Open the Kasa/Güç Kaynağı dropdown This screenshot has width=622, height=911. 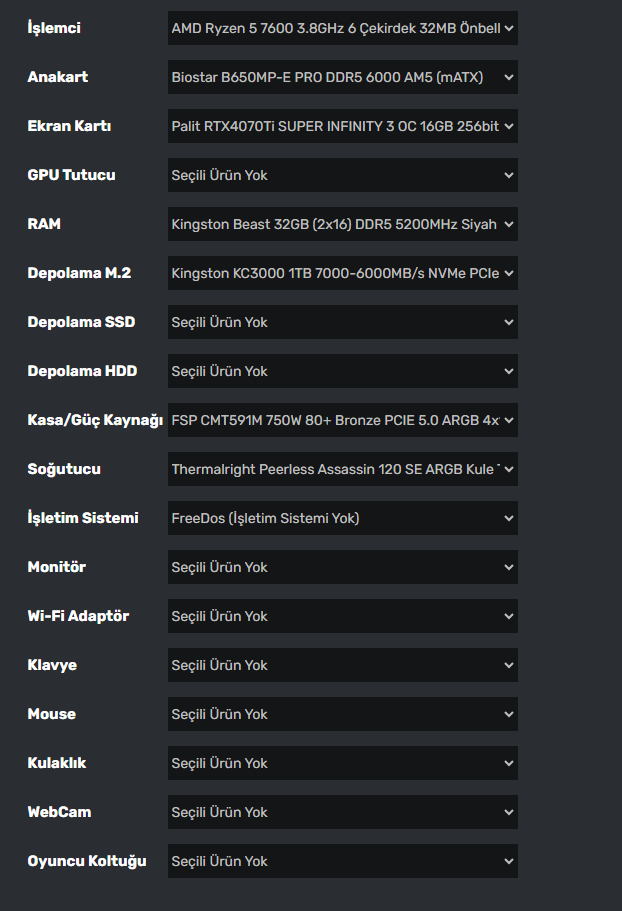pyautogui.click(x=342, y=420)
